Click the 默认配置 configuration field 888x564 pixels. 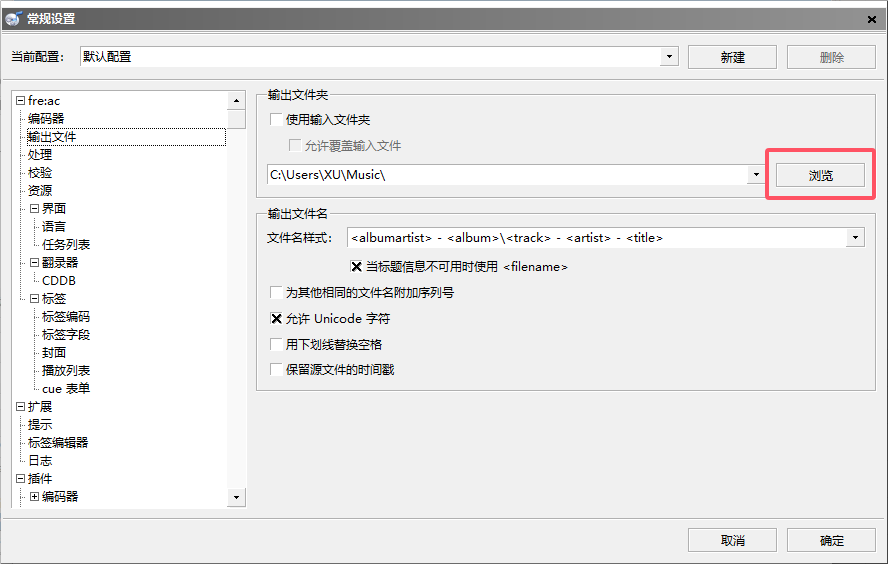tap(370, 57)
